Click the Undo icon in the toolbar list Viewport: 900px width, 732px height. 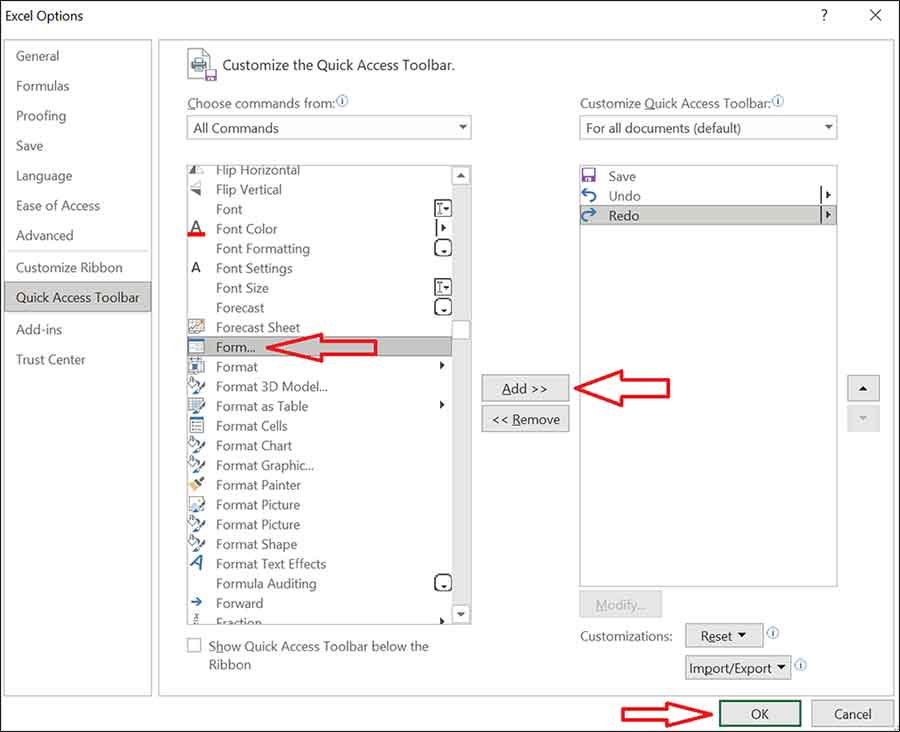coord(589,195)
